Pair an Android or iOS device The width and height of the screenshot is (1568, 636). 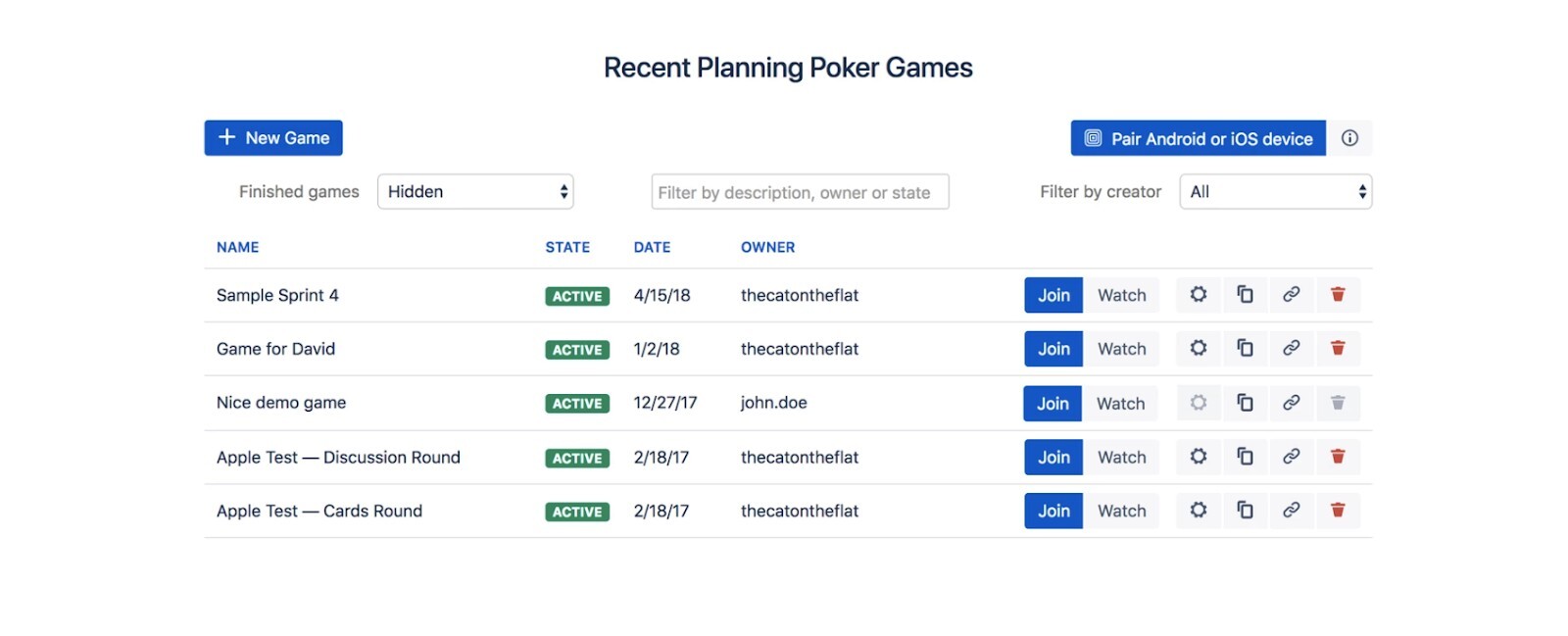1197,138
